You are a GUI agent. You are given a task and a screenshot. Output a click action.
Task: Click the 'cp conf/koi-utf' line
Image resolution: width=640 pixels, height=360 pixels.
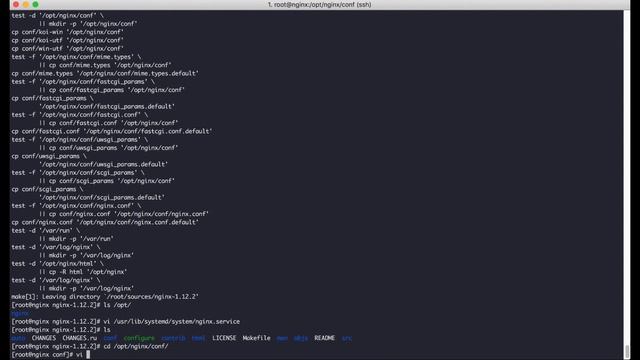(x=67, y=40)
